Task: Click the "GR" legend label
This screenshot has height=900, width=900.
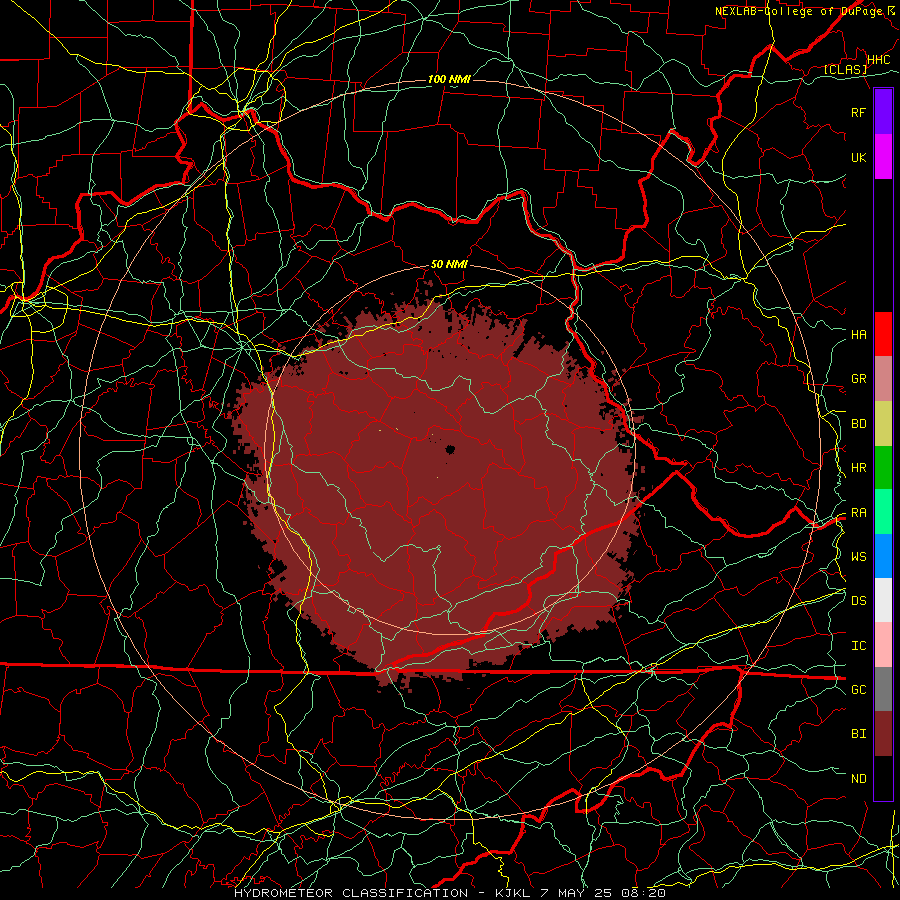Action: coord(858,379)
